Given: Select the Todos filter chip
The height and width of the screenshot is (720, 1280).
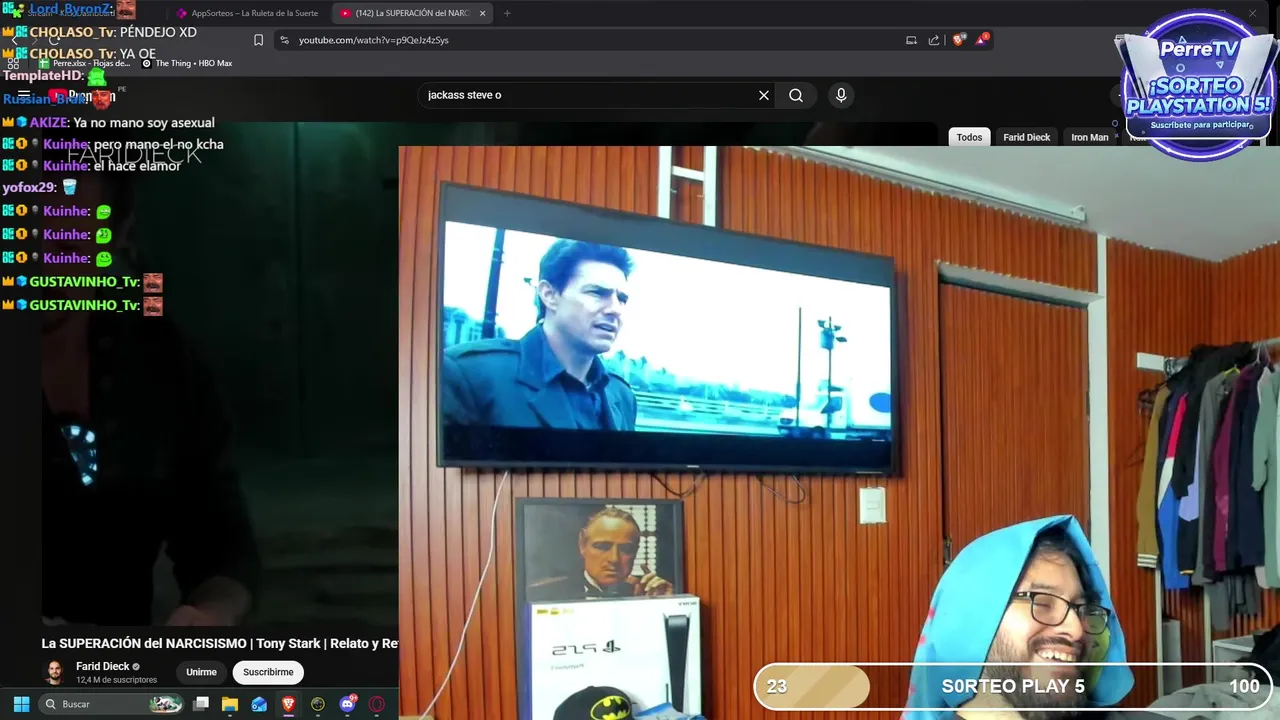Looking at the screenshot, I should click(x=969, y=137).
